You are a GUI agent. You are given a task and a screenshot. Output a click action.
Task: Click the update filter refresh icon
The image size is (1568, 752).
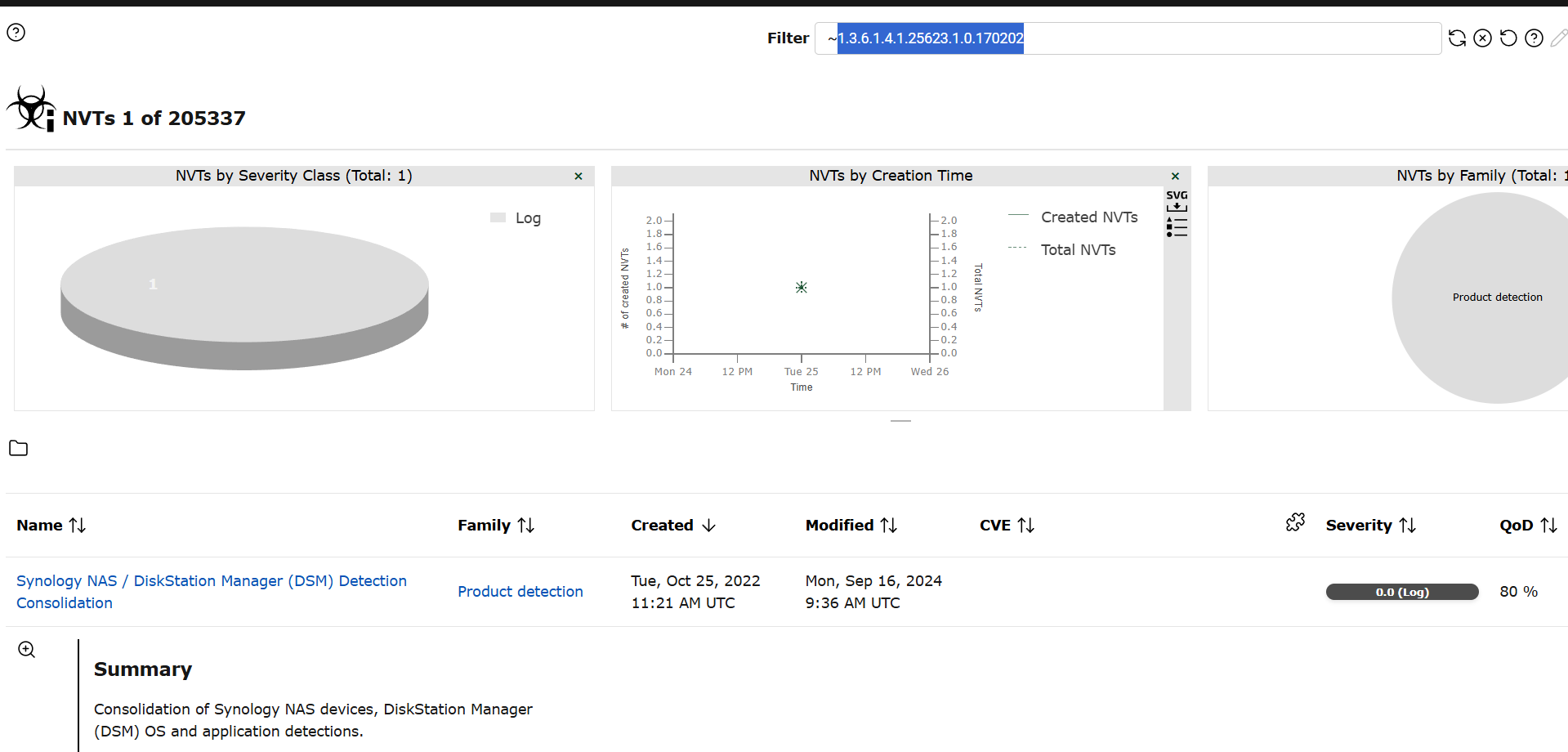pyautogui.click(x=1457, y=38)
